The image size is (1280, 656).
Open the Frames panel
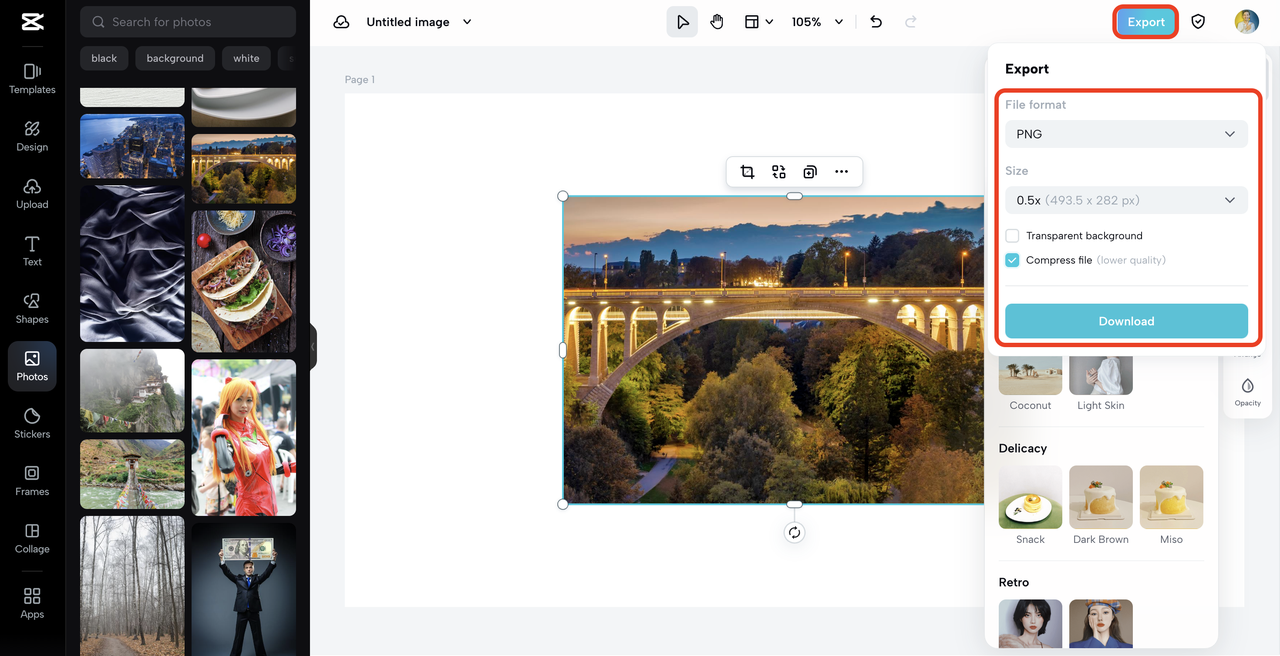click(x=32, y=480)
